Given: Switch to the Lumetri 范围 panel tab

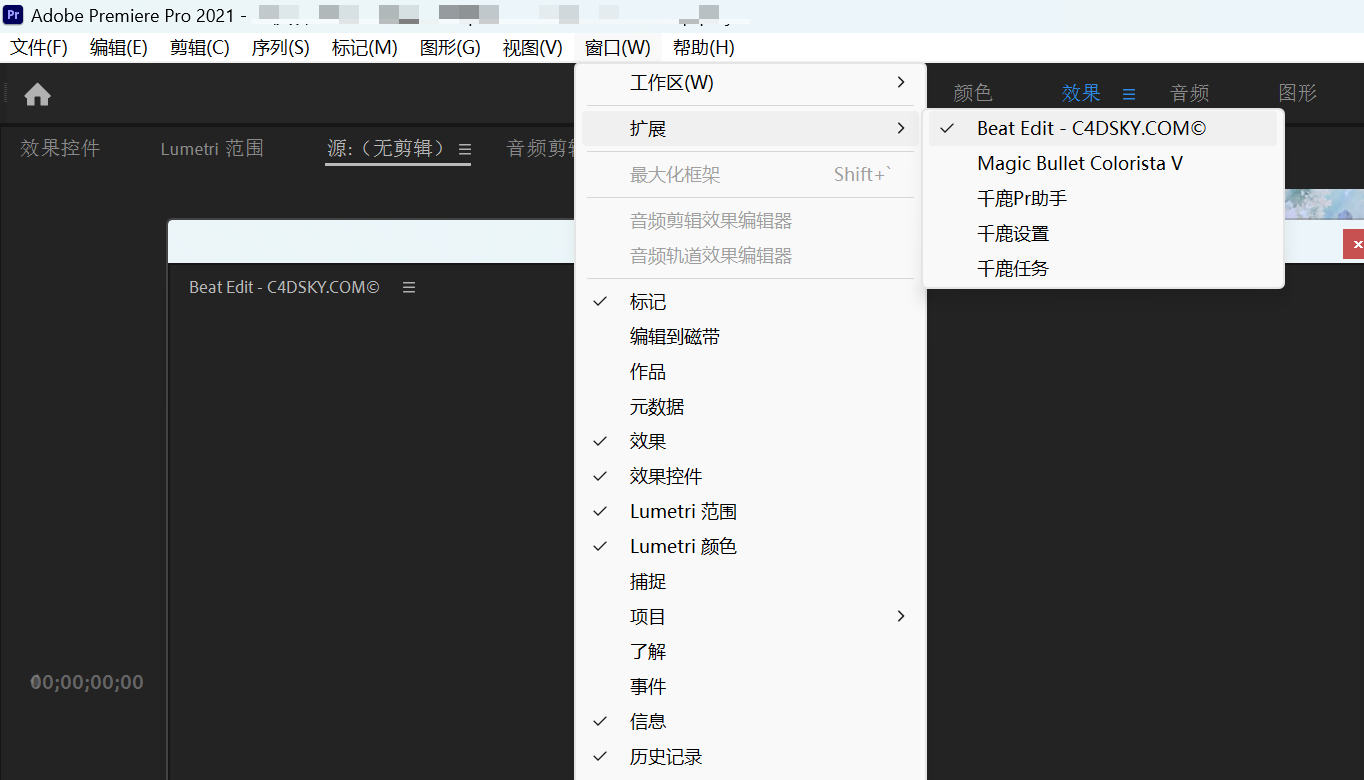Looking at the screenshot, I should tap(211, 148).
